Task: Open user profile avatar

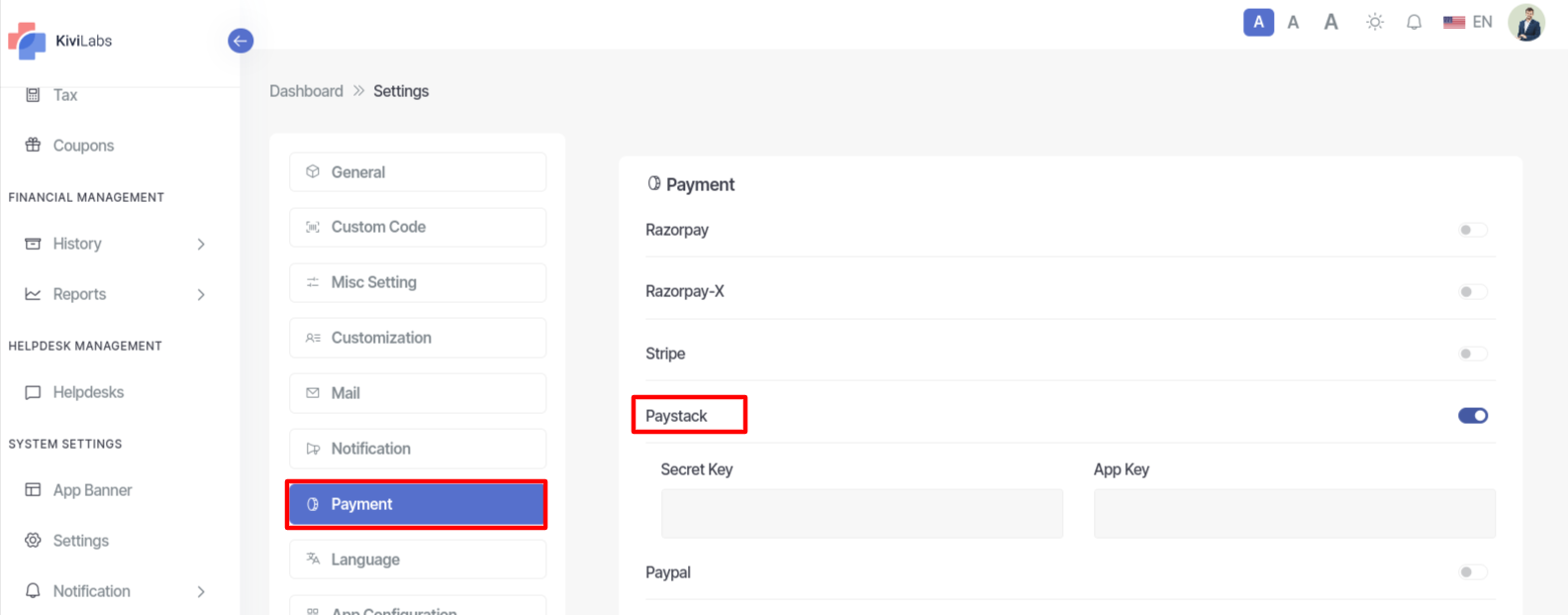Action: point(1526,22)
